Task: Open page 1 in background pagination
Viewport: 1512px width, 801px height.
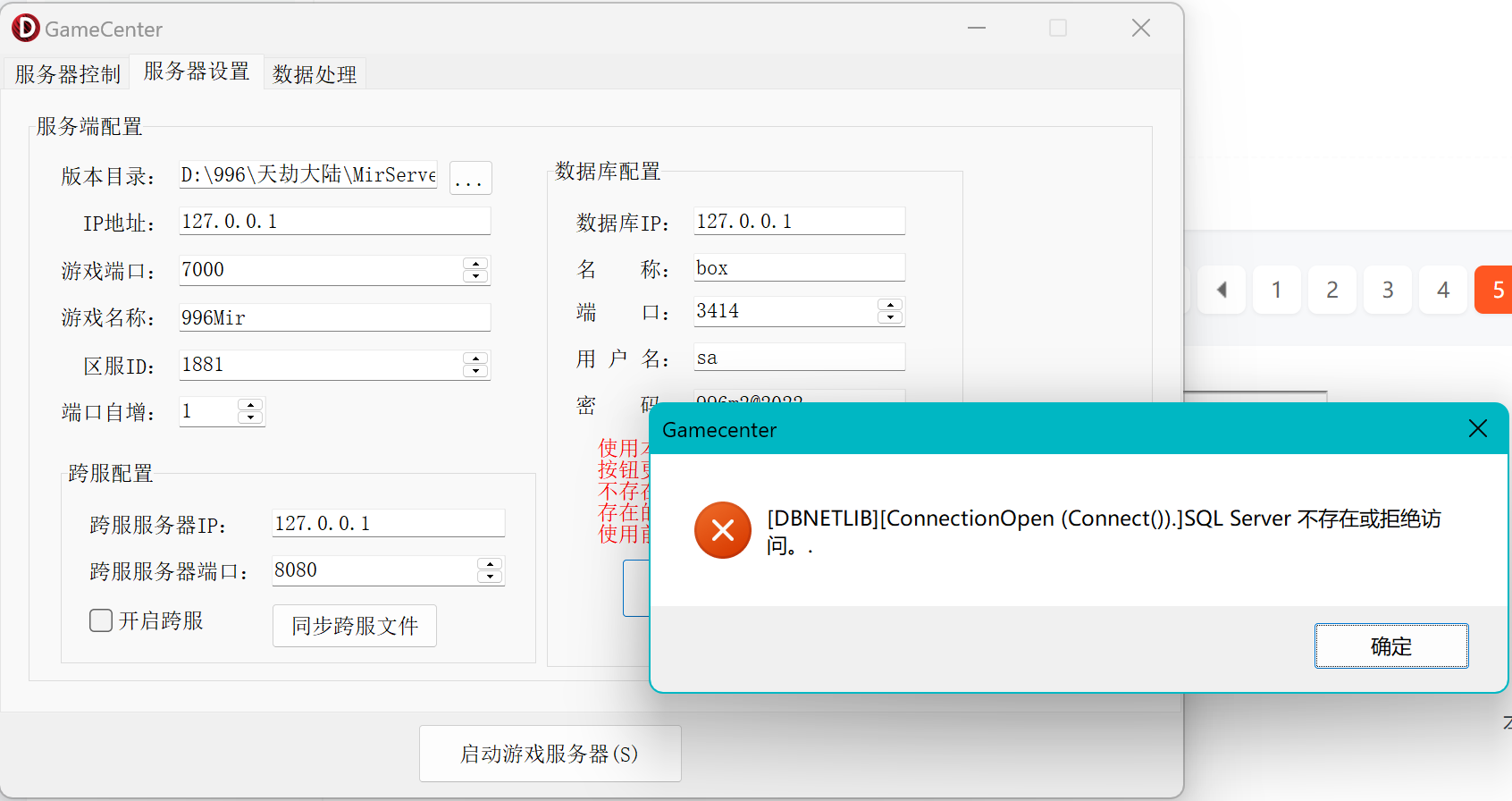Action: [1277, 290]
